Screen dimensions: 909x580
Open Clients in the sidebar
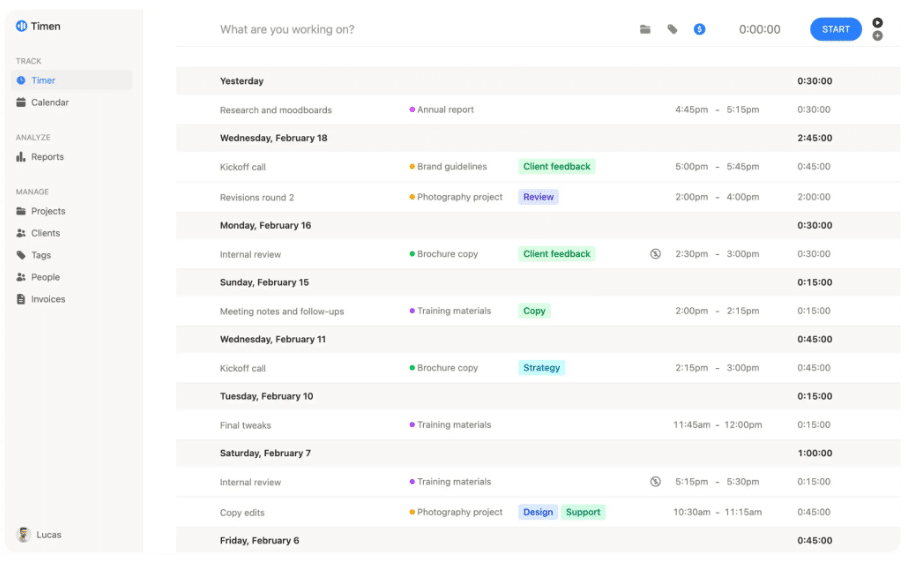coord(71,233)
